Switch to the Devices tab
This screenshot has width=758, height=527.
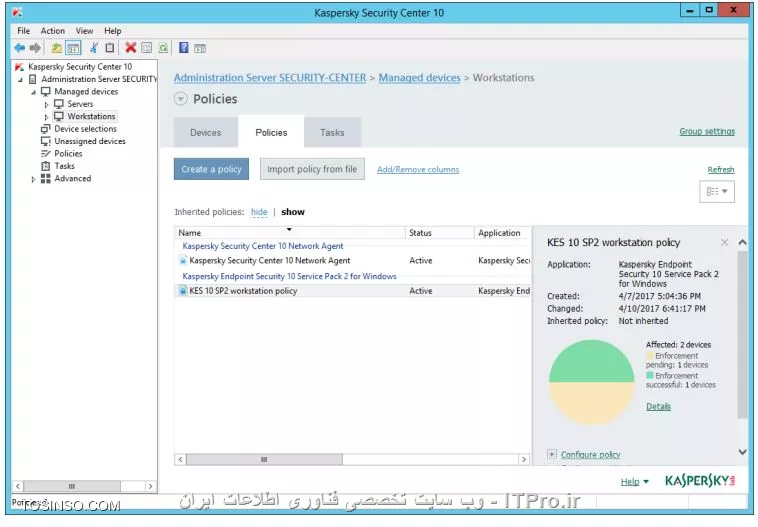tap(205, 132)
